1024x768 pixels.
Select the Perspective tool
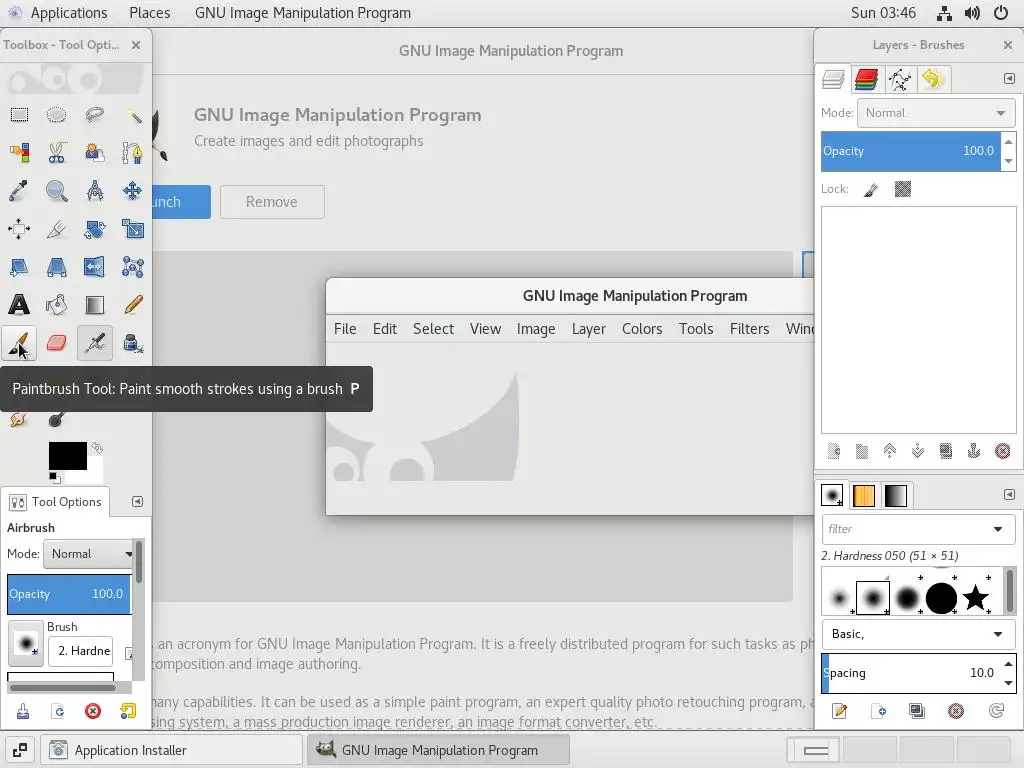click(x=56, y=266)
